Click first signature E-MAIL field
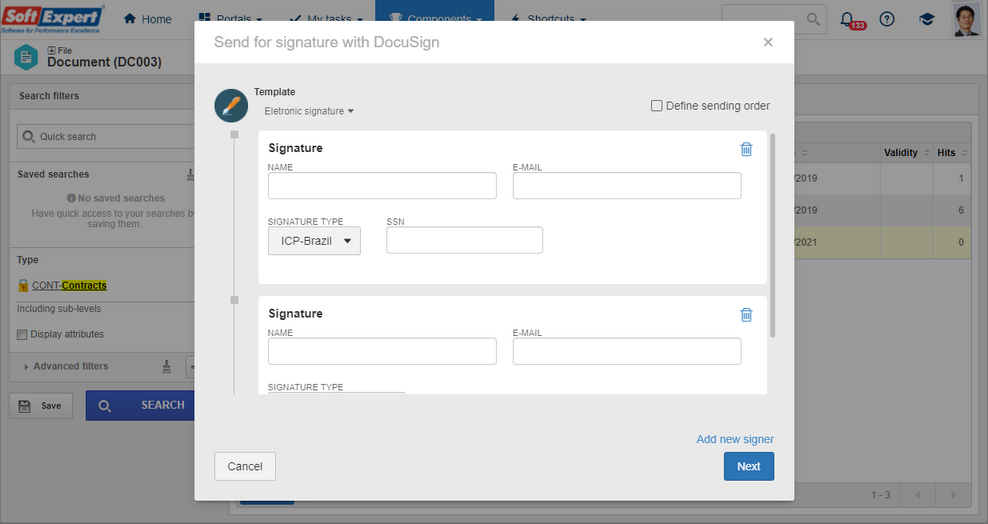This screenshot has width=988, height=524. point(627,186)
